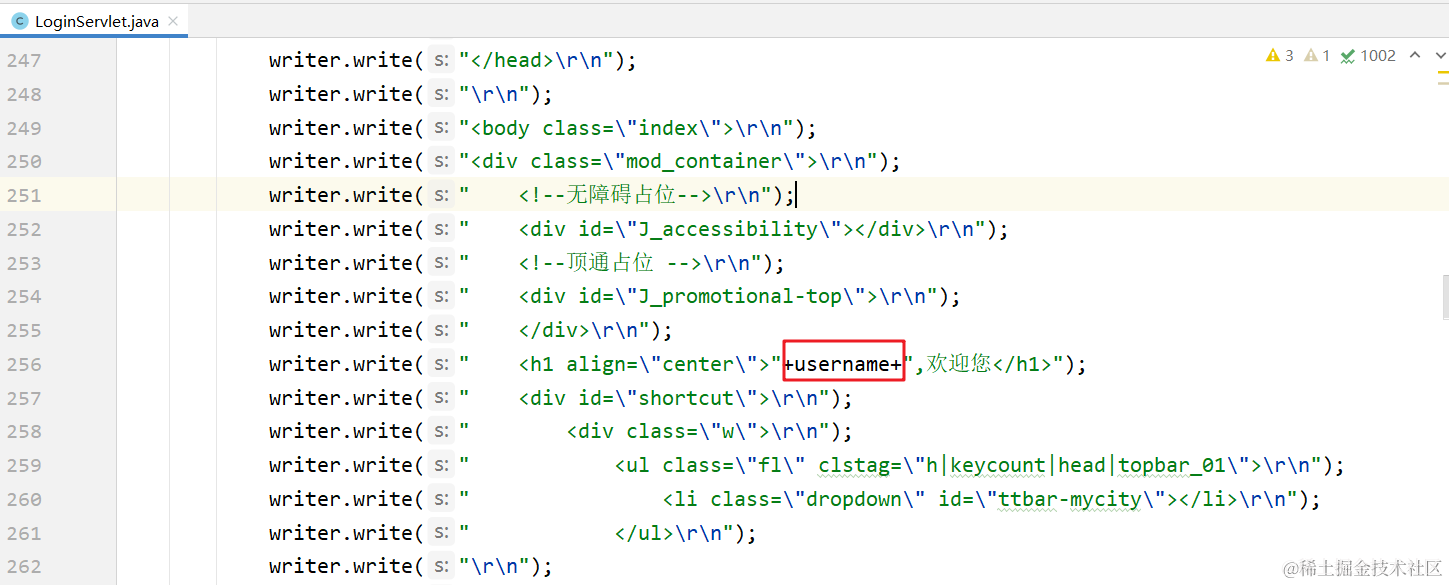
Task: Click the J_promotional-top div string
Action: (699, 297)
